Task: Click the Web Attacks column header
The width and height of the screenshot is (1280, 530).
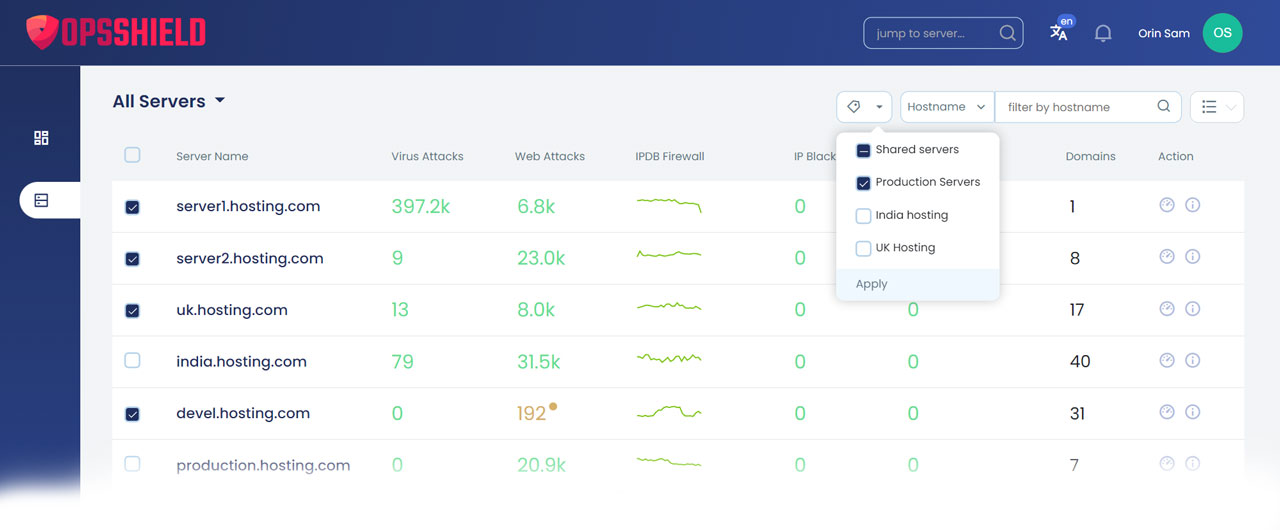Action: [x=550, y=156]
